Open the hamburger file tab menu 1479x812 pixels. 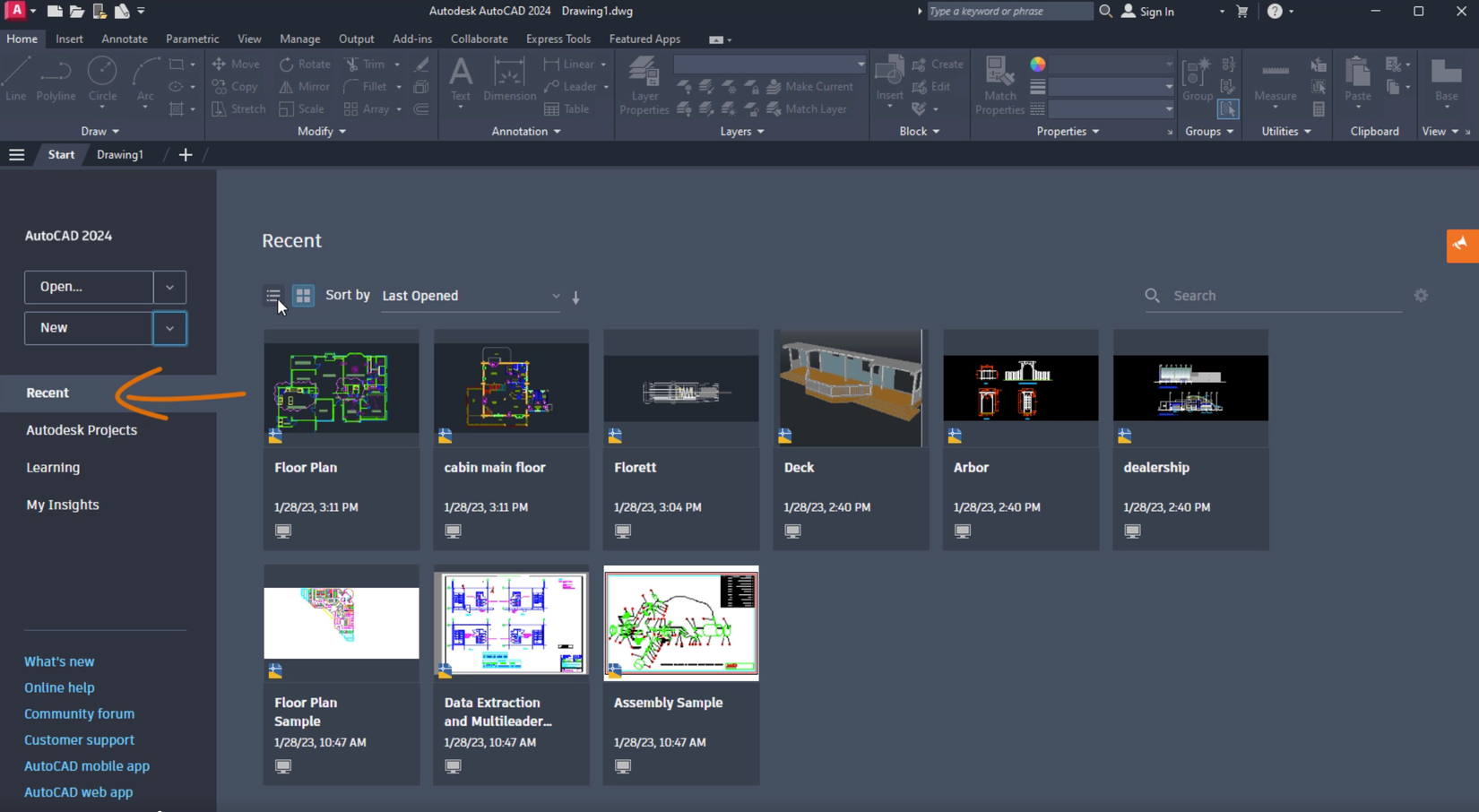tap(16, 155)
